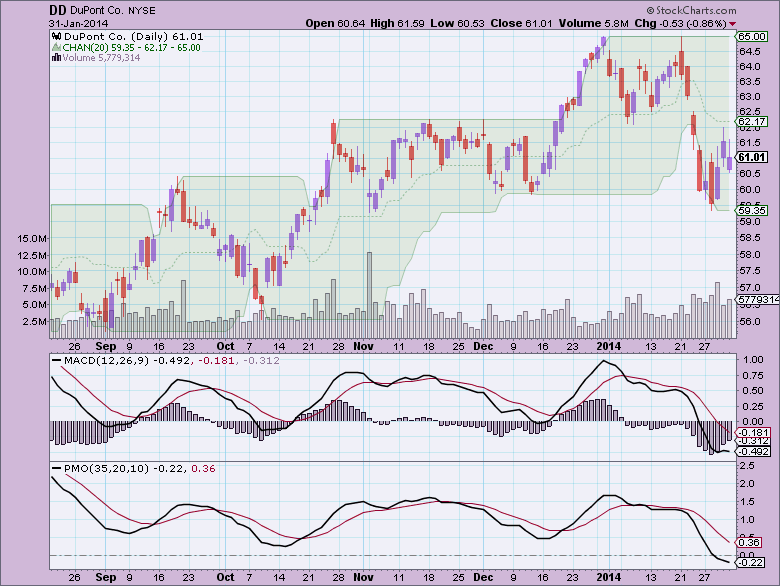Viewport: 780px width, 586px height.
Task: Click the High 61.59 value
Action: [397, 23]
